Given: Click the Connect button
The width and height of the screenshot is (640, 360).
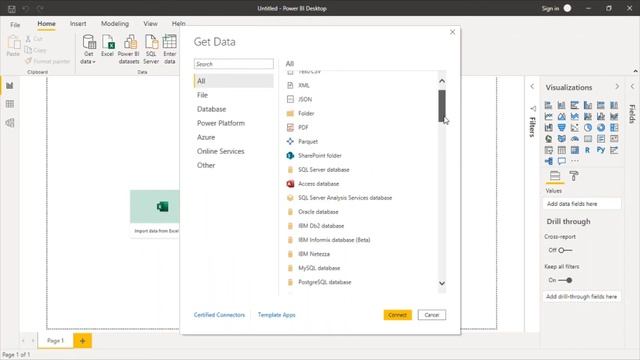Looking at the screenshot, I should [398, 315].
